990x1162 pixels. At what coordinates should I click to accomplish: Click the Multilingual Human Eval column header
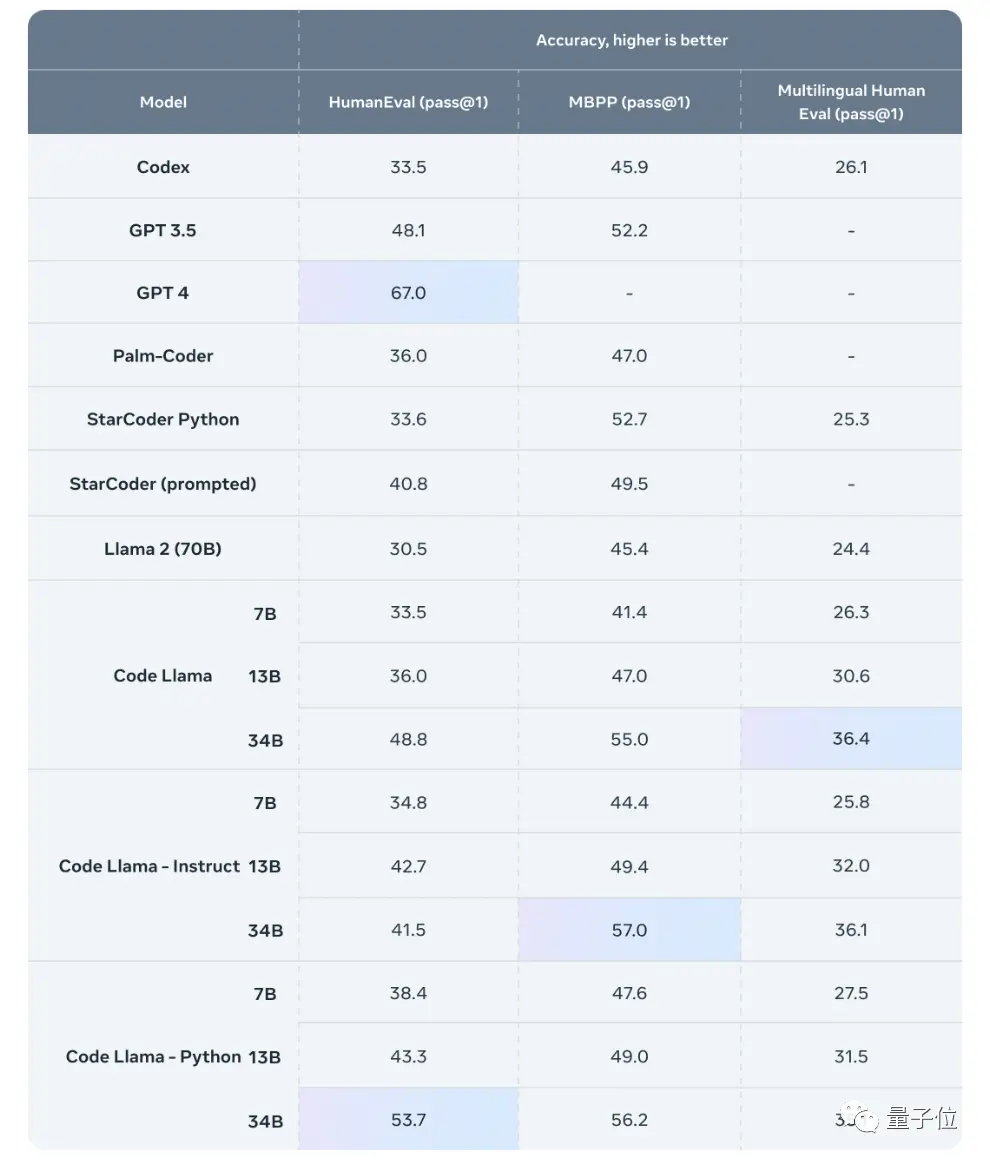[x=851, y=102]
